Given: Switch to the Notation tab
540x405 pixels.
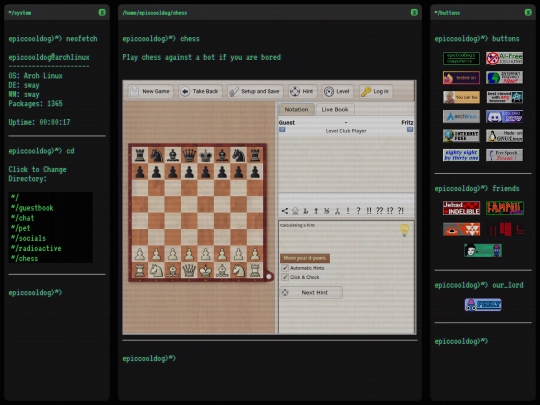Looking at the screenshot, I should 296,110.
